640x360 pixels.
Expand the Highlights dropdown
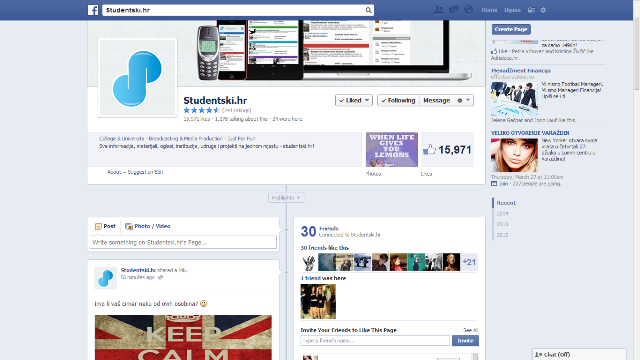click(286, 198)
